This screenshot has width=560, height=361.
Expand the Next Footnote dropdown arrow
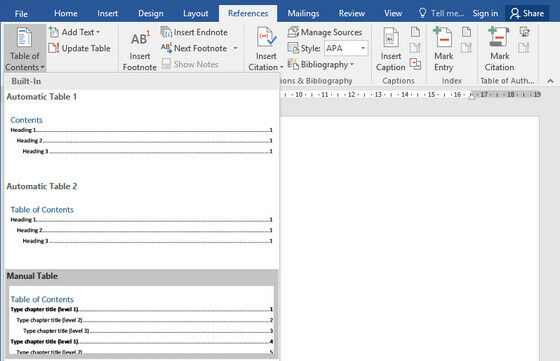click(235, 48)
